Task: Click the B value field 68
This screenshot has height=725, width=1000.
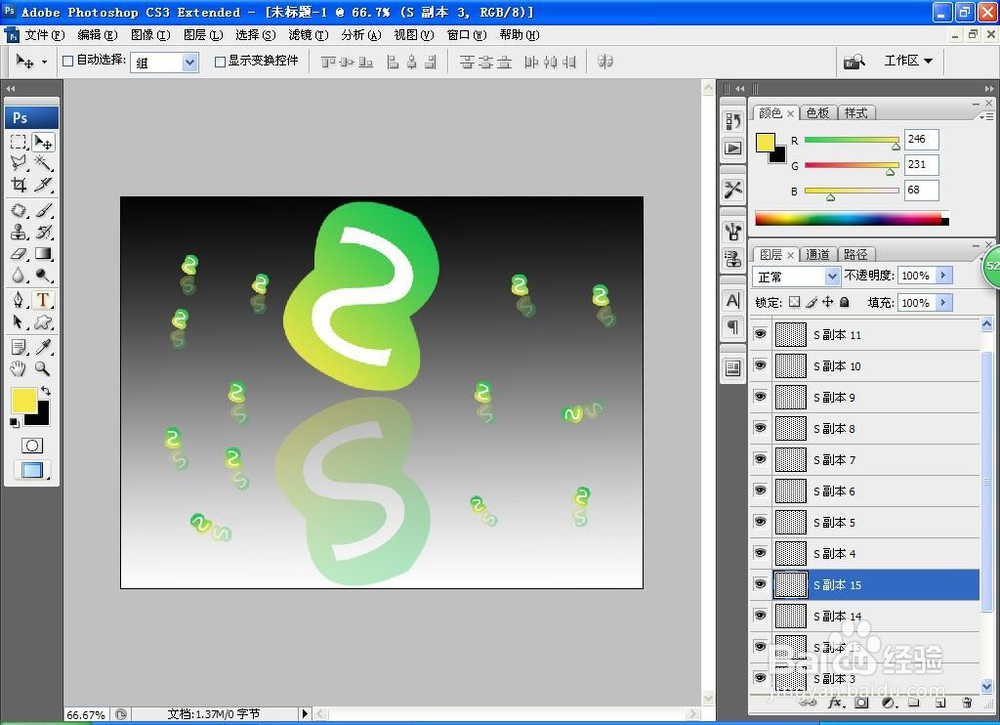Action: click(921, 190)
